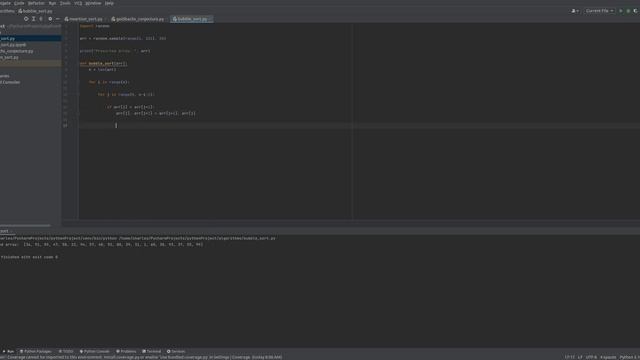640x360 pixels.
Task: Open the Code menu
Action: (19, 3)
